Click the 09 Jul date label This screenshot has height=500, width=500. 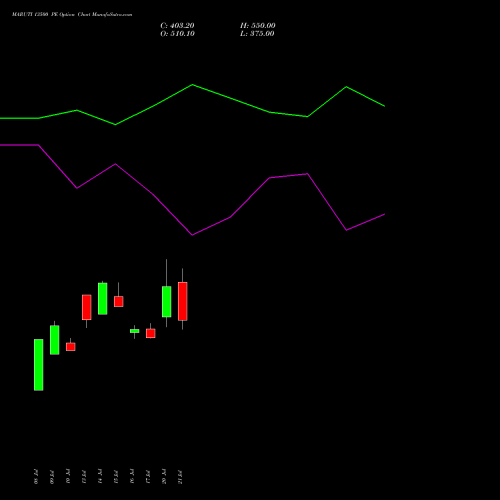[x=52, y=477]
